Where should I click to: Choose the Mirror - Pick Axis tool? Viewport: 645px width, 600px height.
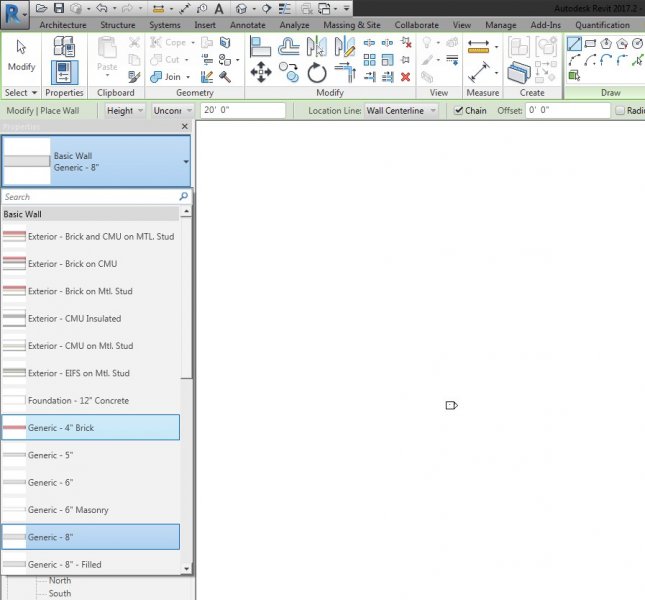(317, 46)
